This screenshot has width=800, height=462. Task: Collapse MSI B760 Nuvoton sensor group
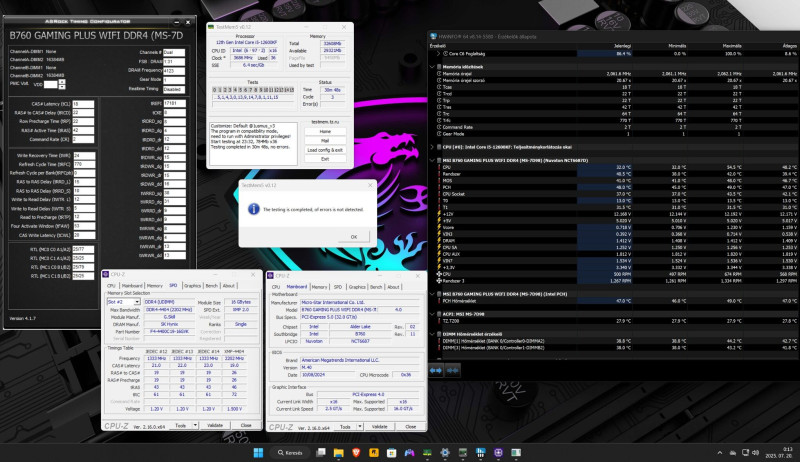[x=432, y=160]
